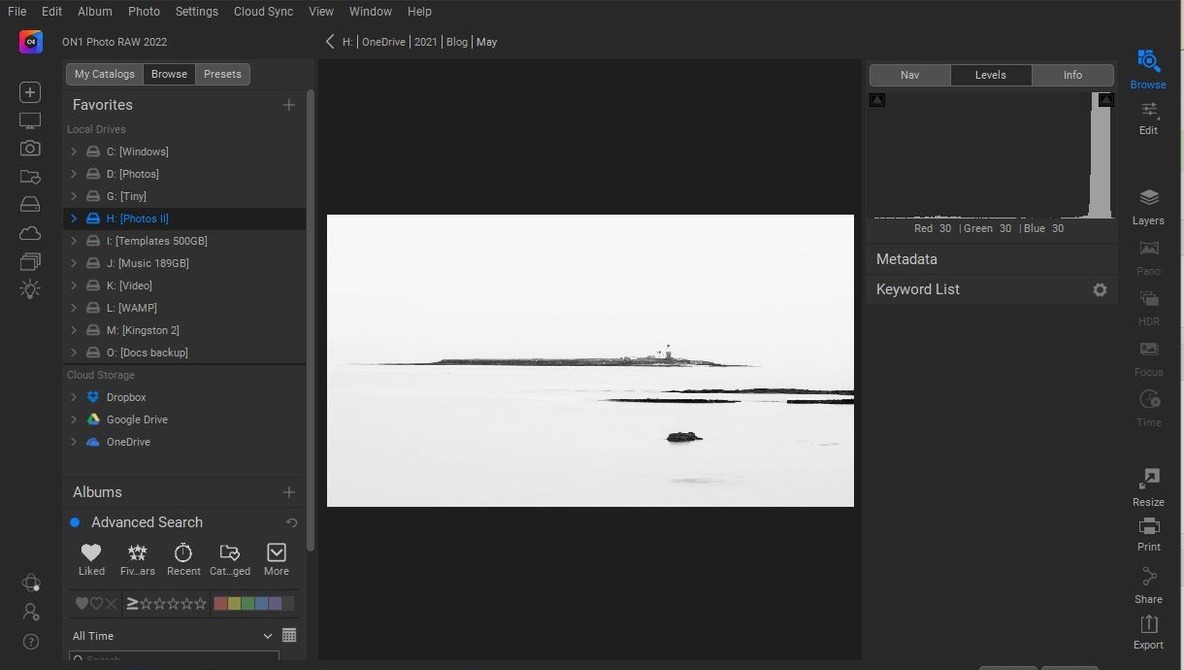Expand the G: [Tiny] drive
The width and height of the screenshot is (1184, 670).
coord(73,196)
